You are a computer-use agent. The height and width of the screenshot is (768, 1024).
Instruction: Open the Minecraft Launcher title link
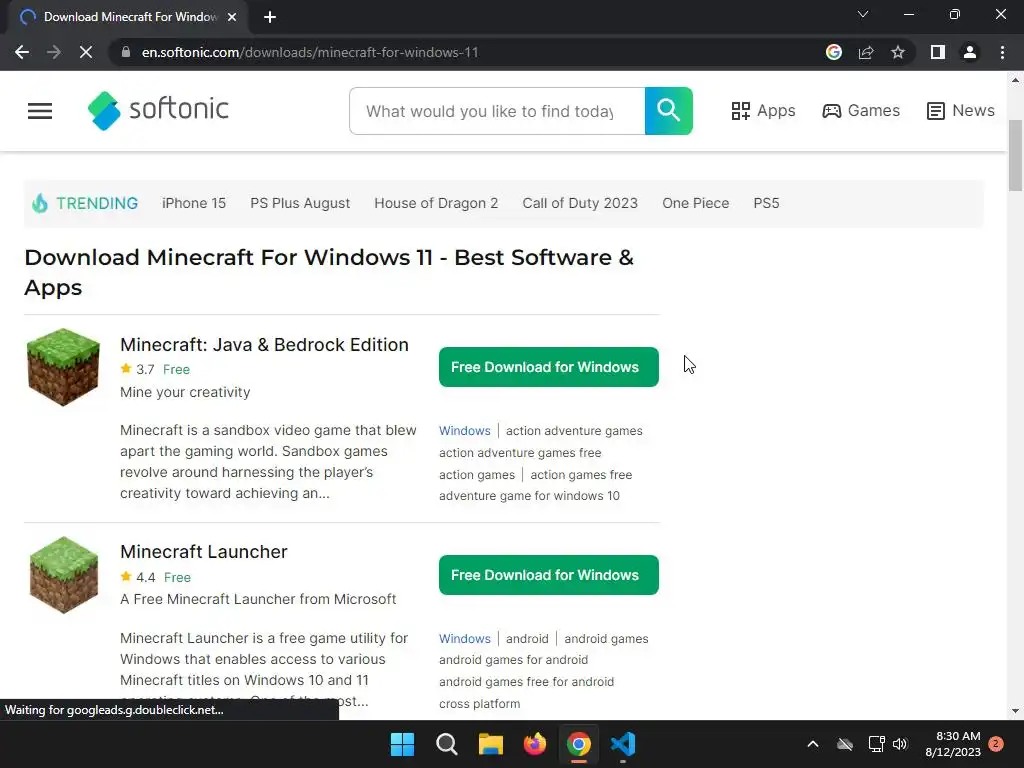[204, 552]
